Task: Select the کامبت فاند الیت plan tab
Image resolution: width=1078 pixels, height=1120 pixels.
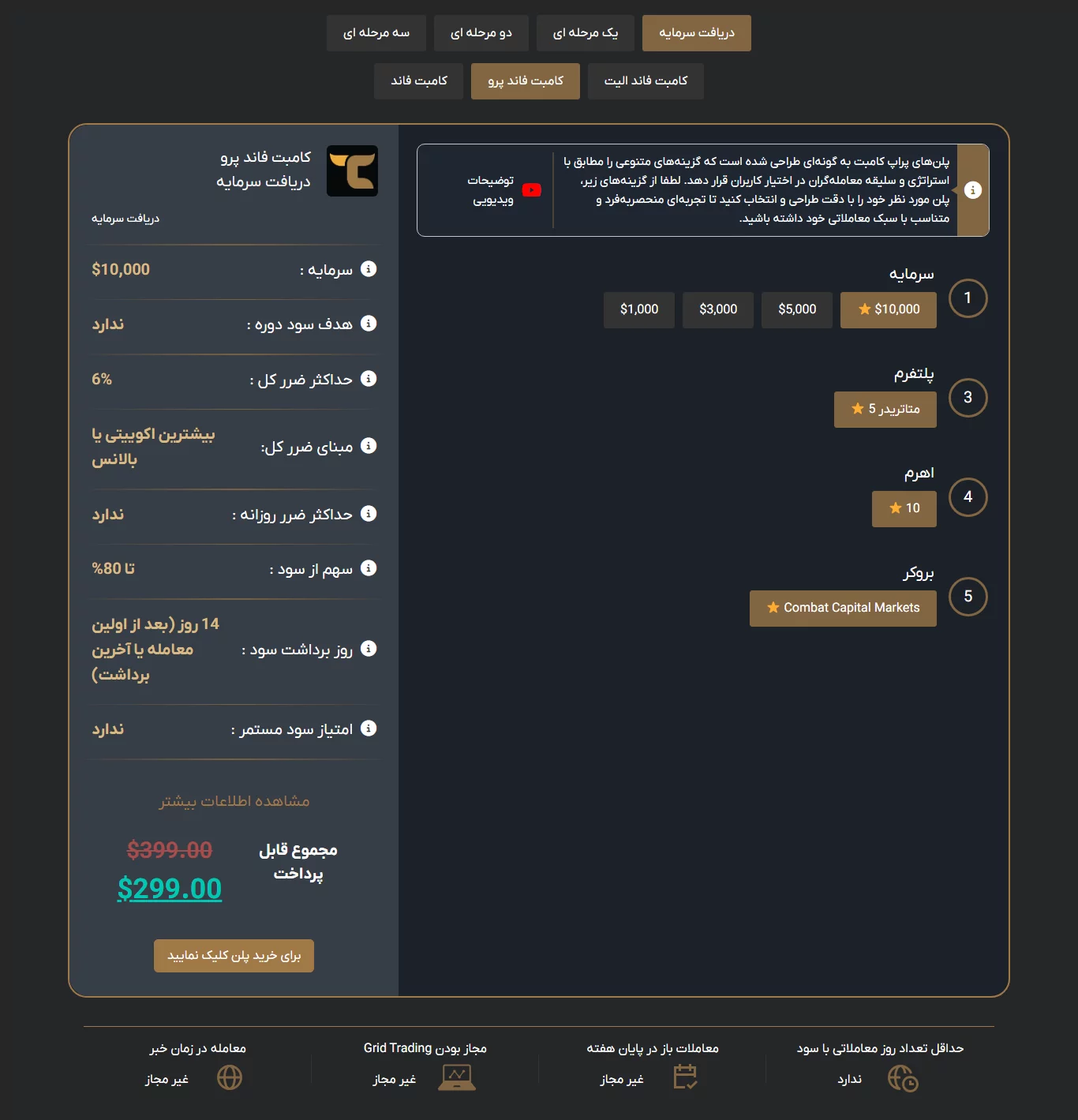Action: click(646, 81)
